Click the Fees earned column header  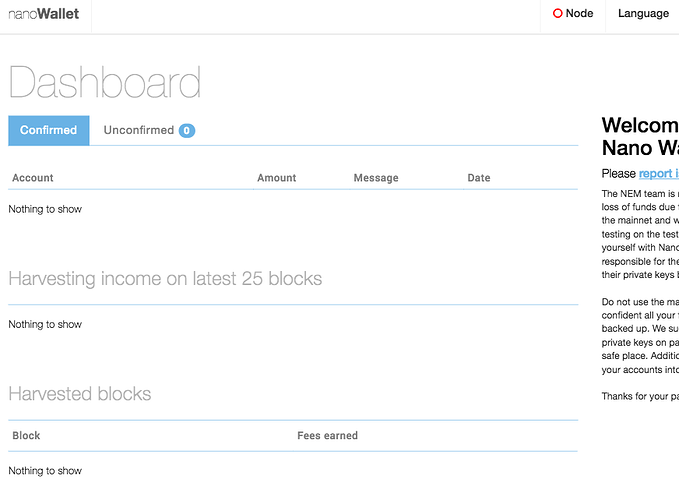tap(327, 435)
